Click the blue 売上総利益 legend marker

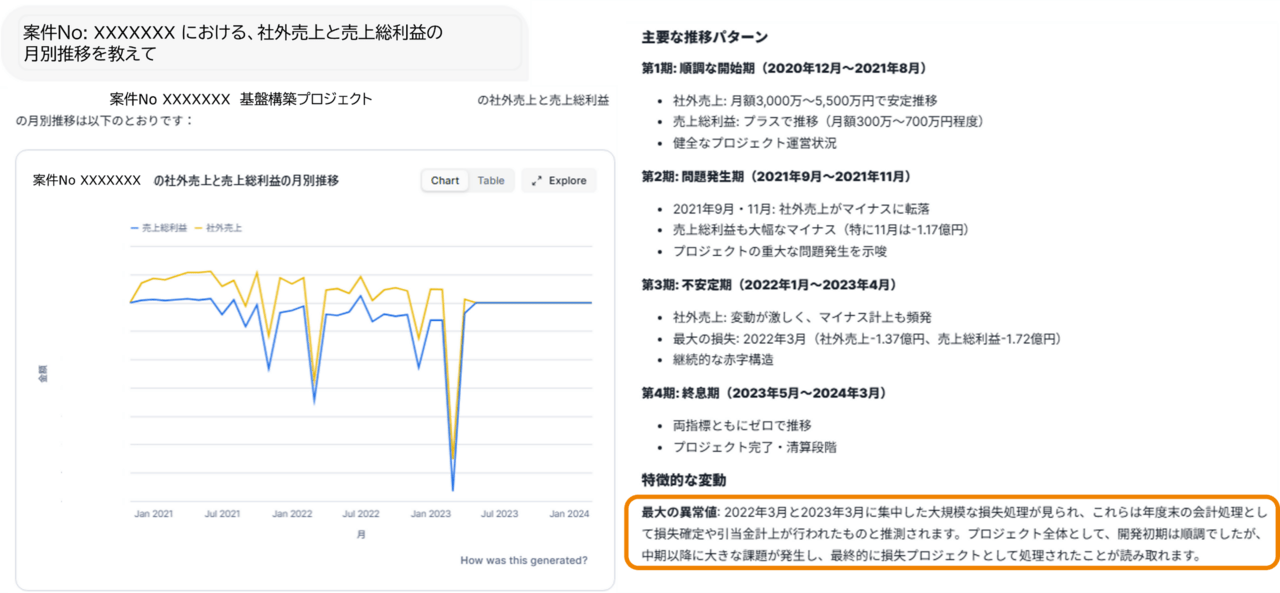pos(135,228)
